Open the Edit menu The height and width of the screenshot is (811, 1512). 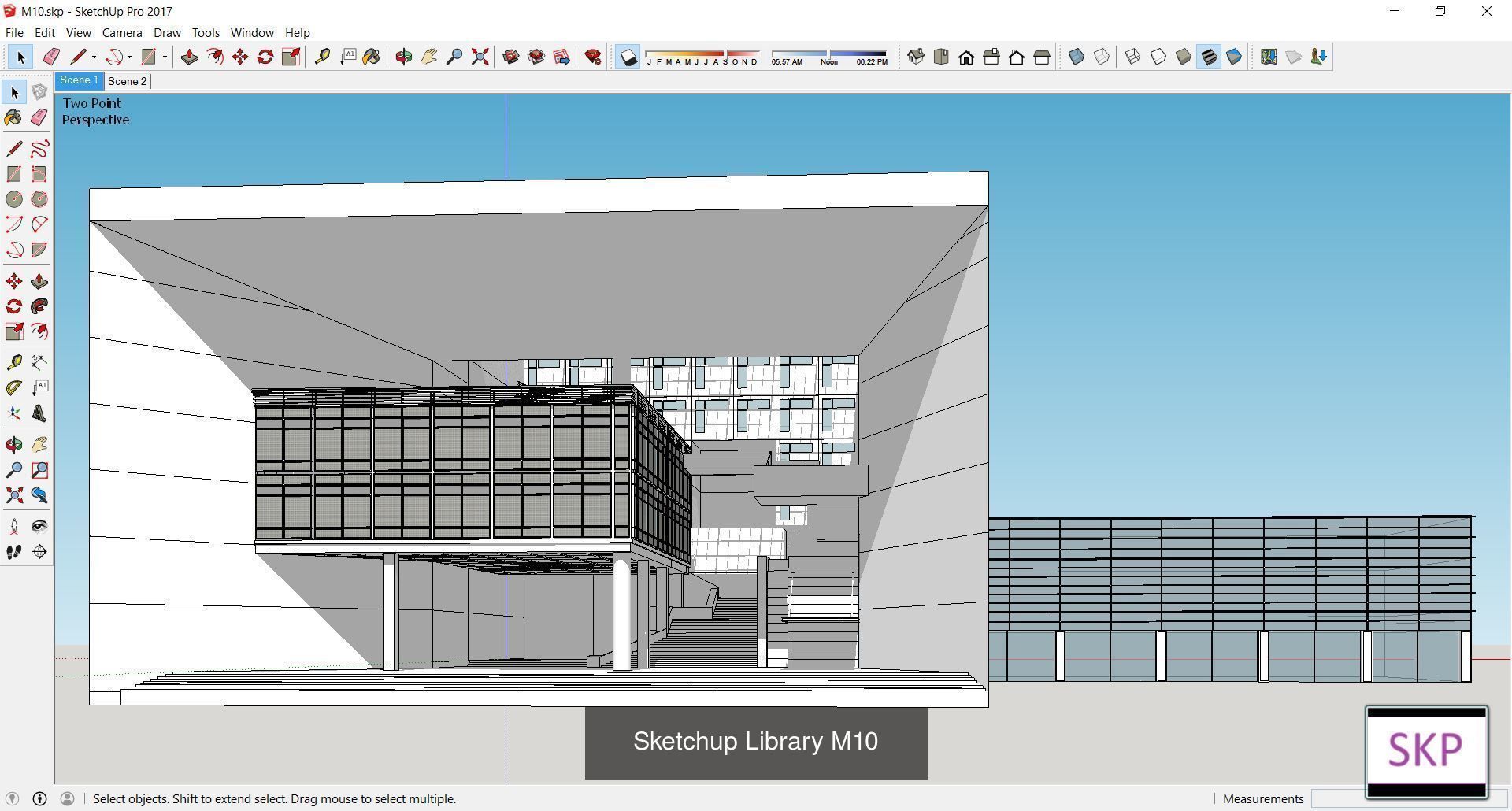click(44, 32)
